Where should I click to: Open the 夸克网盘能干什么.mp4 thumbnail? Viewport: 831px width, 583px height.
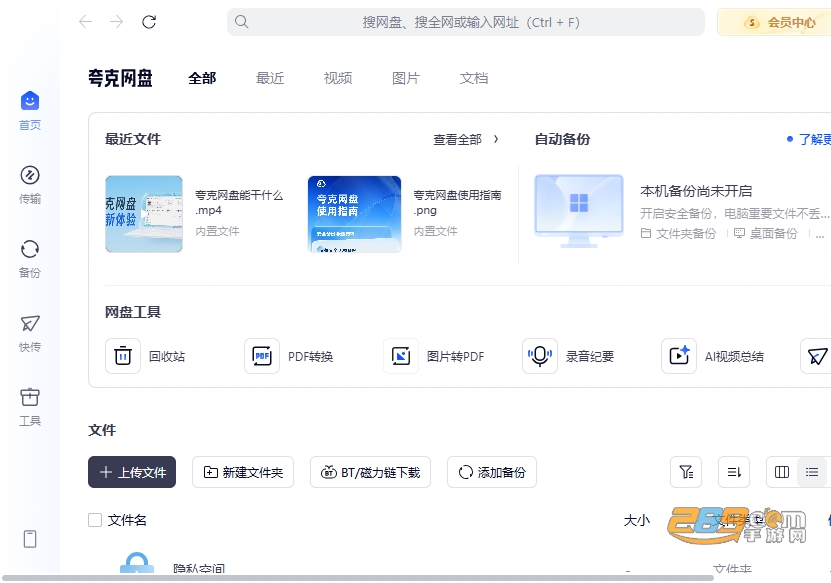tap(144, 214)
